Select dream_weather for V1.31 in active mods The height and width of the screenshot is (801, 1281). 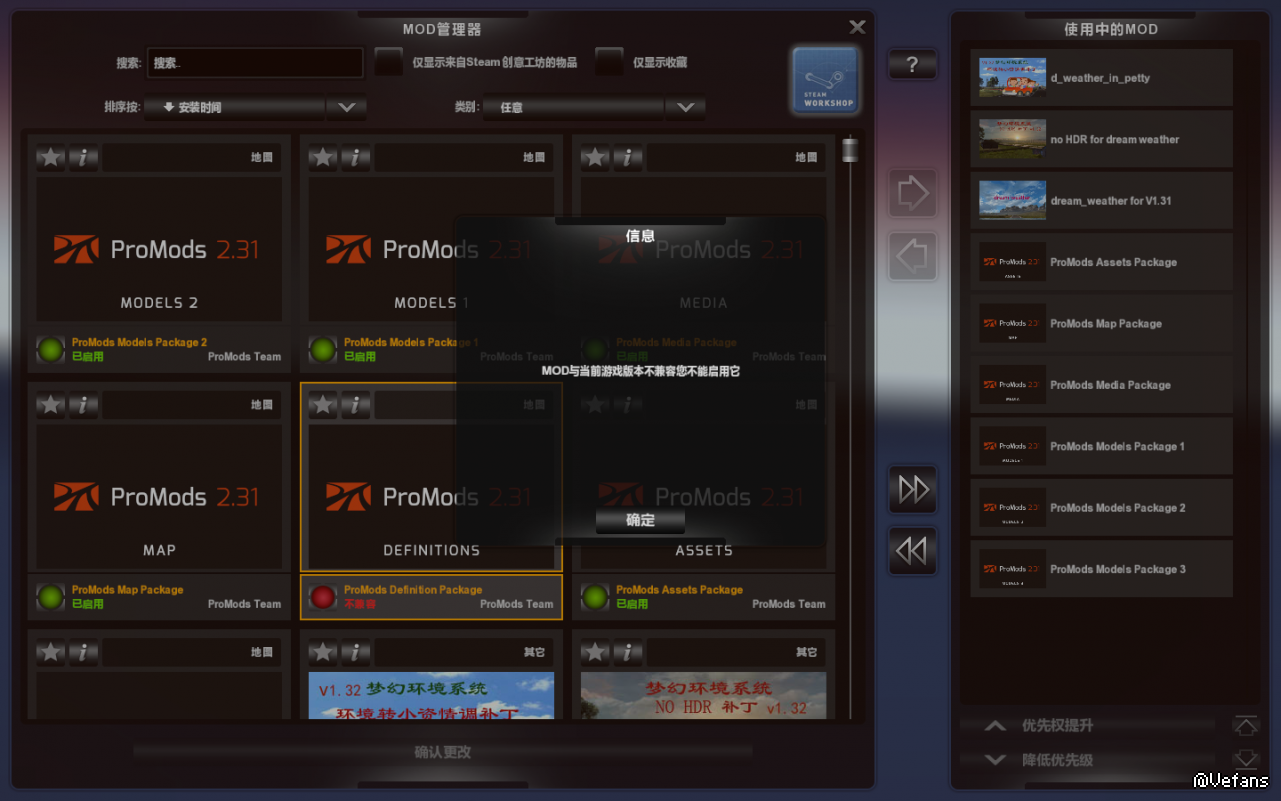click(x=1101, y=201)
